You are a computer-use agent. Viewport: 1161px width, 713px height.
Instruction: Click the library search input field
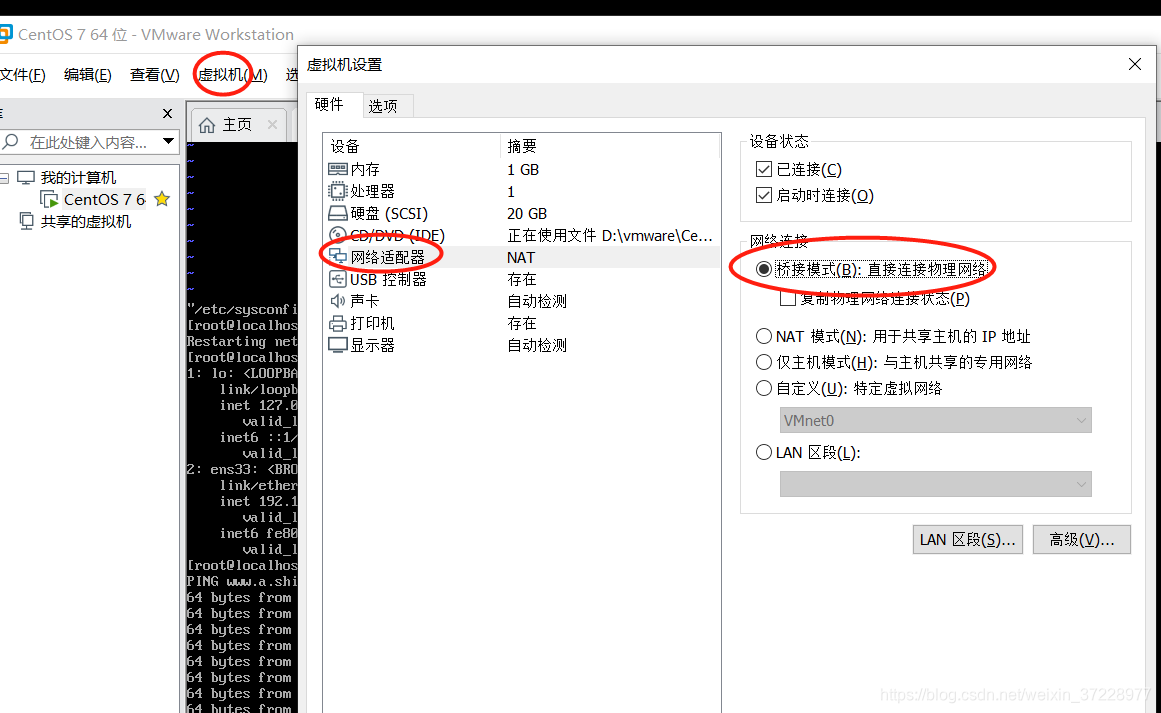[87, 141]
